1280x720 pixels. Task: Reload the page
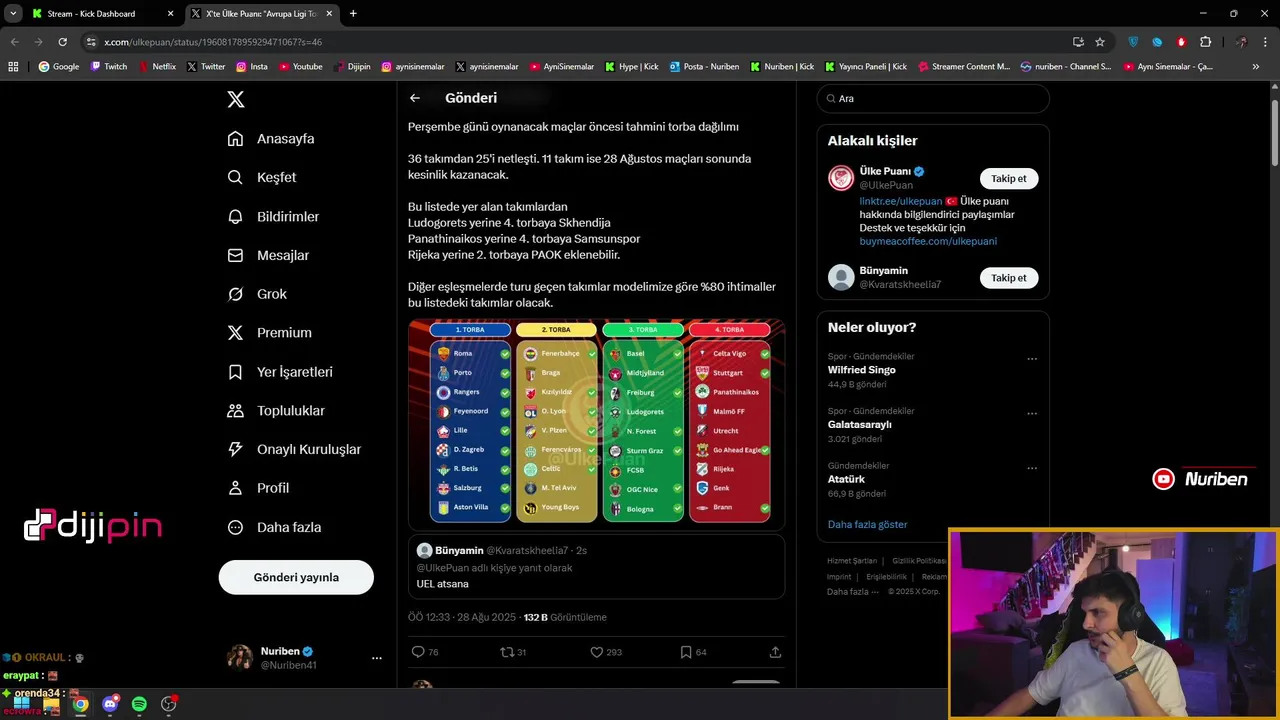click(62, 42)
